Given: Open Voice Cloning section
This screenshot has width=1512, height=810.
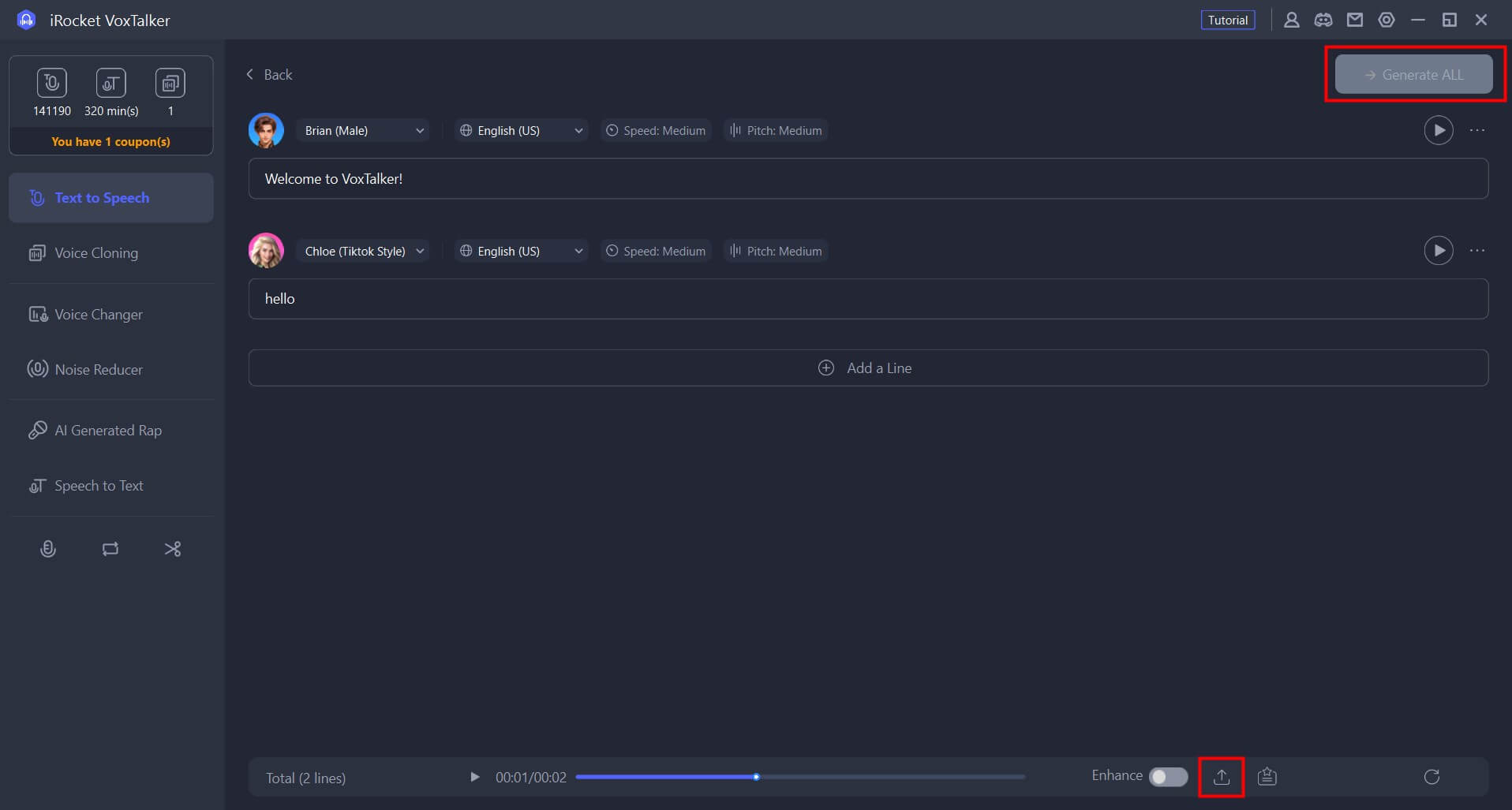Looking at the screenshot, I should tap(111, 253).
